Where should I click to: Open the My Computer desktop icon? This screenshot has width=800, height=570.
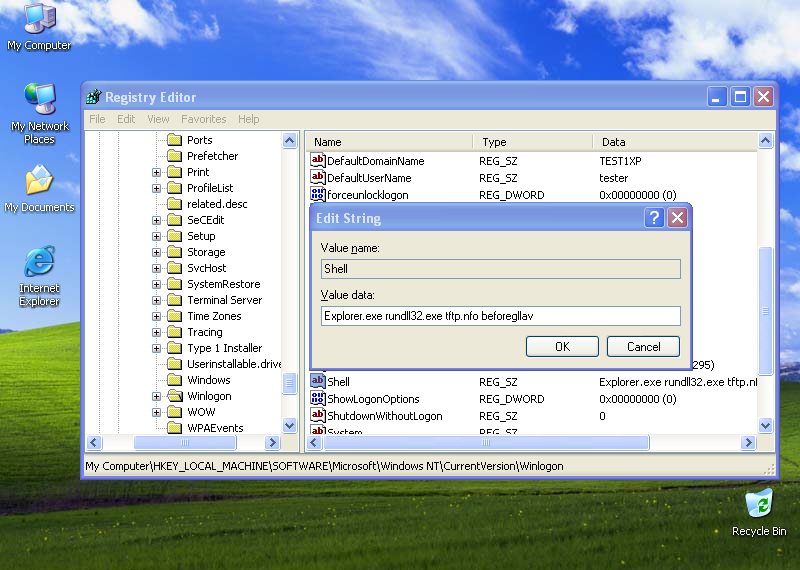[39, 26]
